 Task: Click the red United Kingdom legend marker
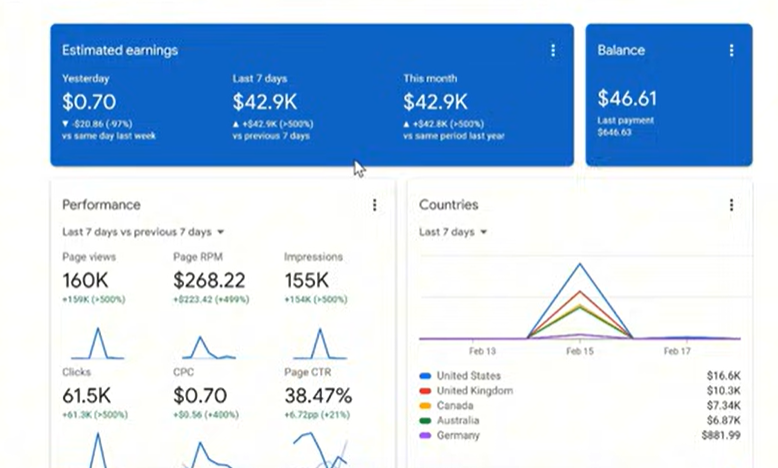click(425, 391)
